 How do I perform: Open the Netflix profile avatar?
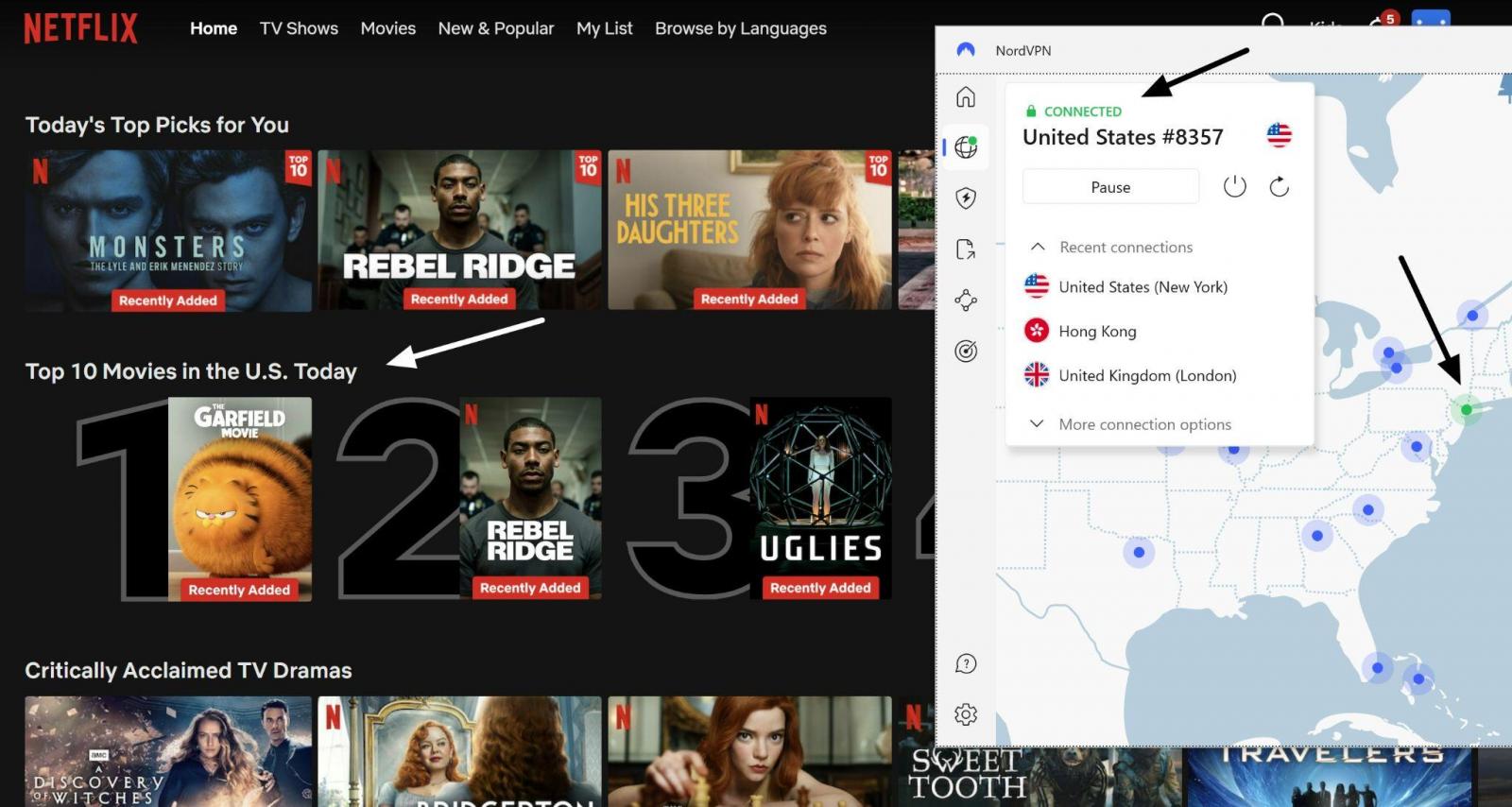pos(1431,20)
